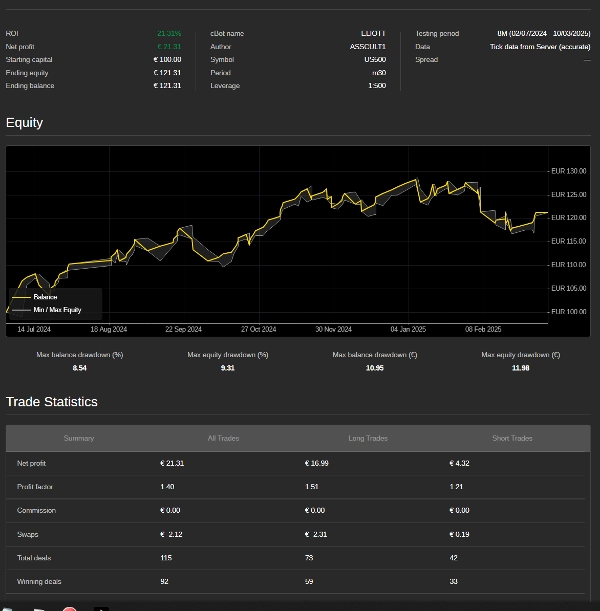
Task: Select the Ending balance value € 121.31
Action: coord(167,86)
